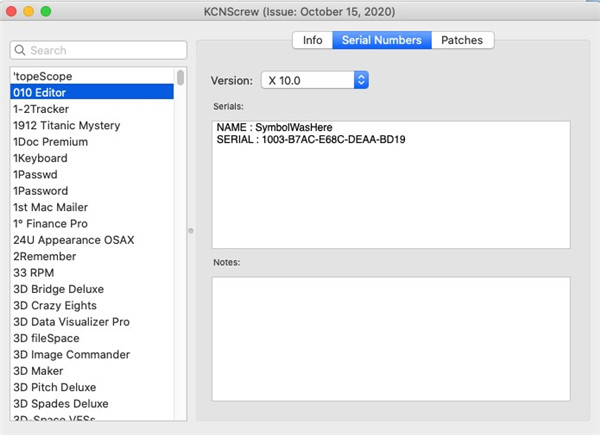Select the 1Password entry

(x=92, y=191)
